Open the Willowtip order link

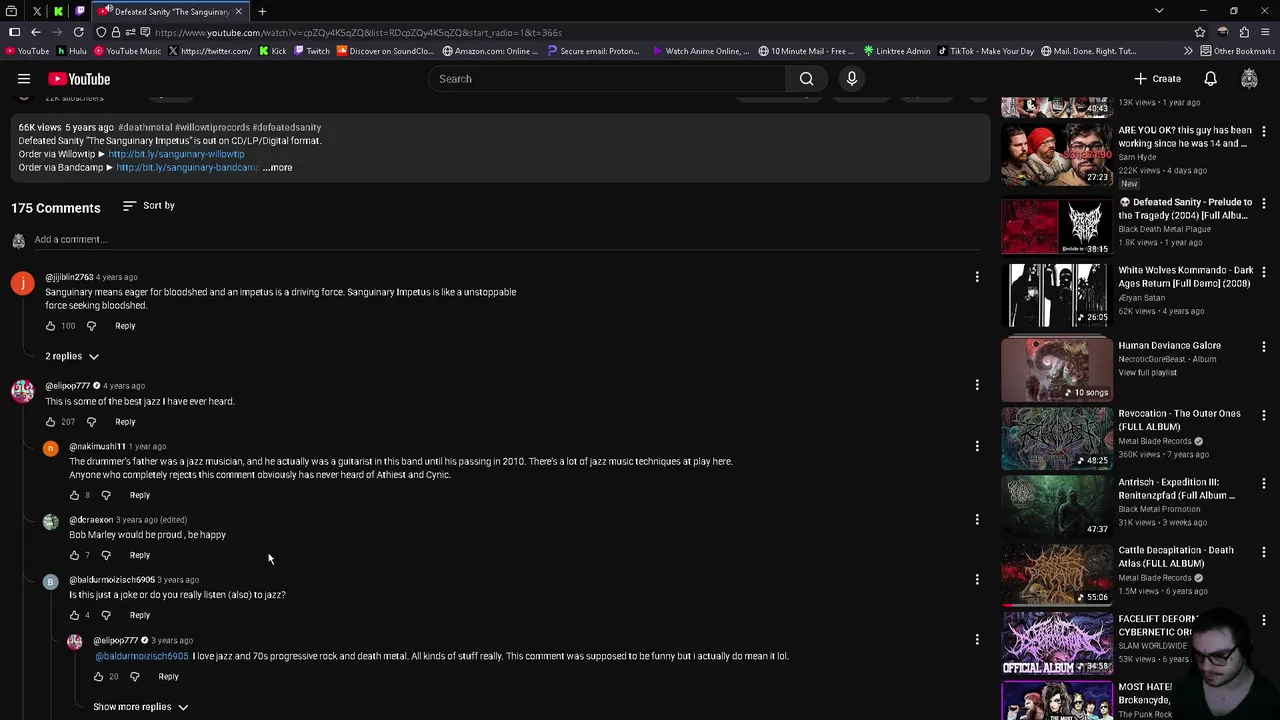pyautogui.click(x=176, y=154)
